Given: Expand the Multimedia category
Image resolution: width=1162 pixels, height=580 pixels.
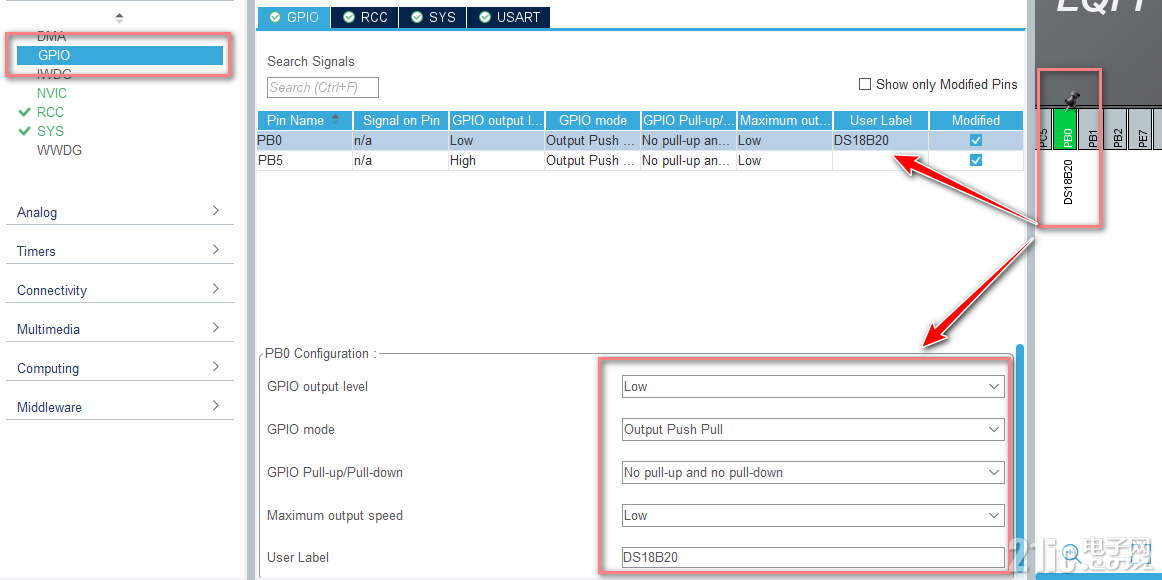Looking at the screenshot, I should click(x=216, y=327).
